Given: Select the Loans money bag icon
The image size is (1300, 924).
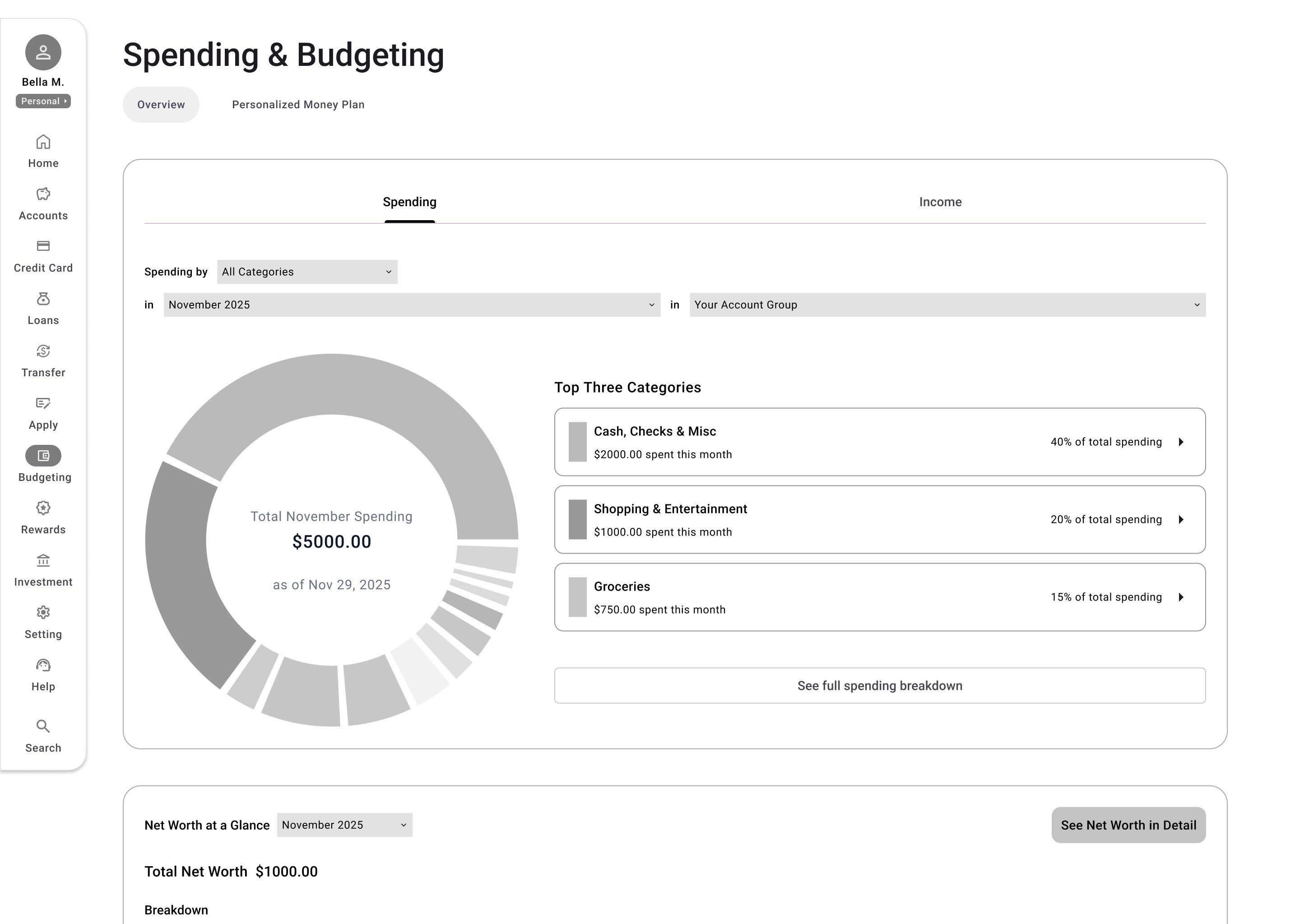Looking at the screenshot, I should tap(43, 299).
